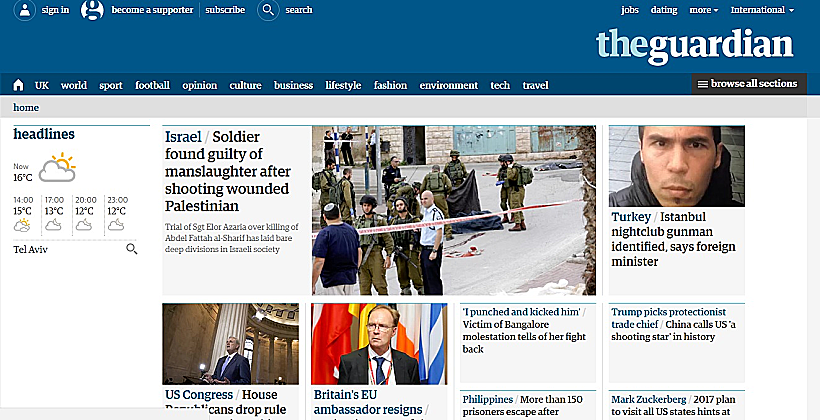The width and height of the screenshot is (820, 420).
Task: Click the browse all sections hamburger icon
Action: (703, 84)
